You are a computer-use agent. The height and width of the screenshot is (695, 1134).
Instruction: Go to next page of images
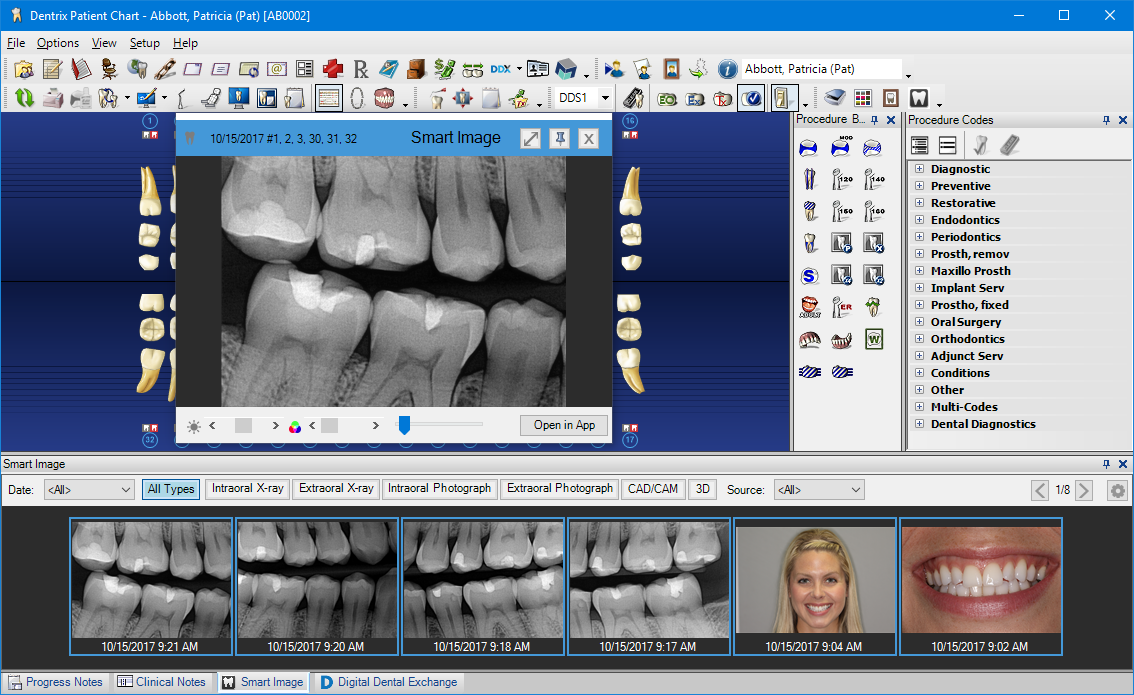tap(1083, 490)
